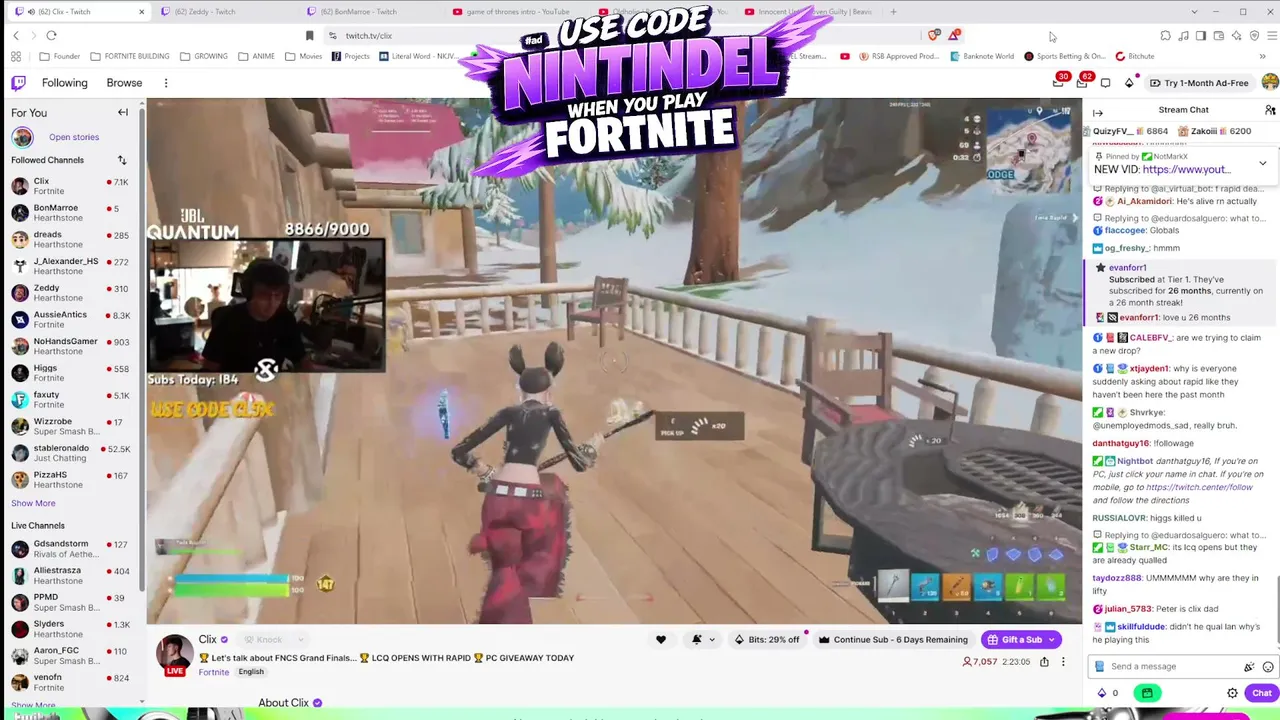Reload the current page

click(x=51, y=36)
